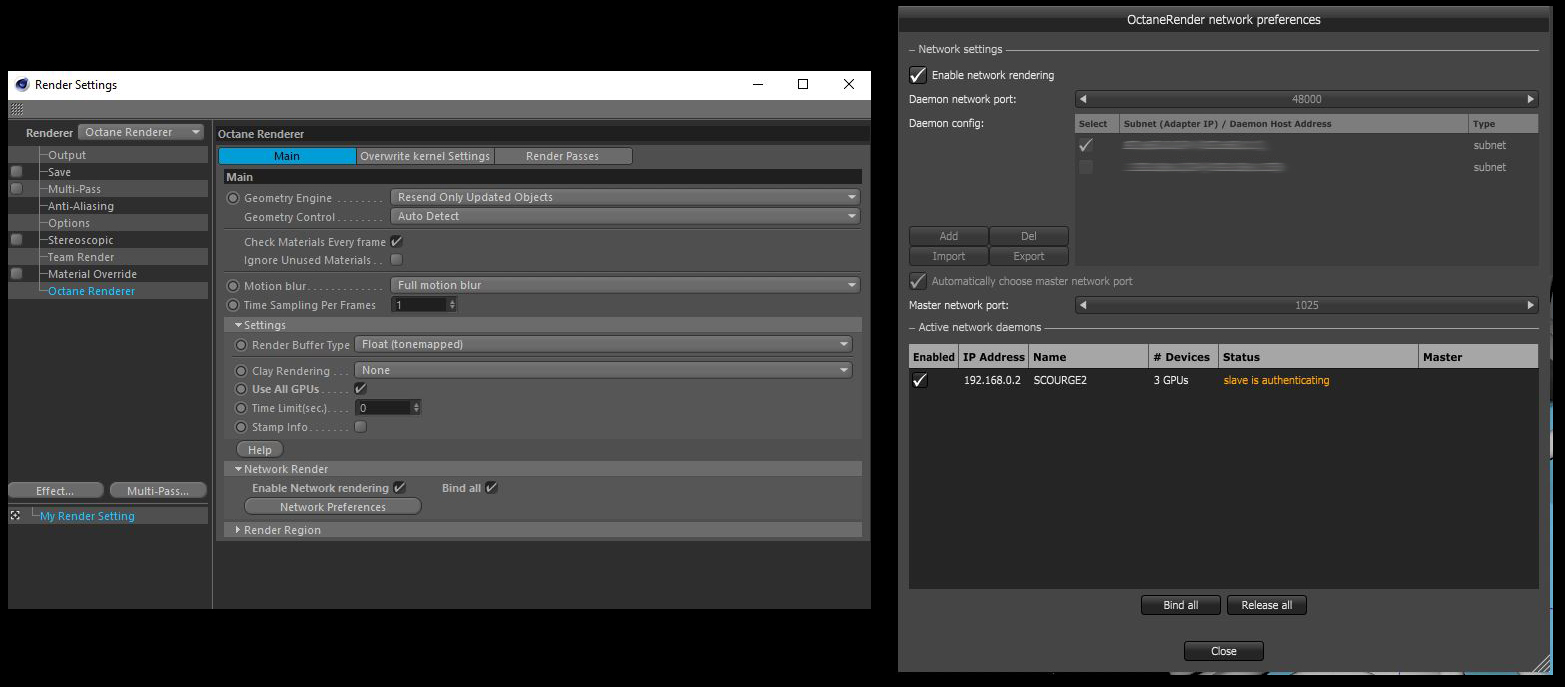The height and width of the screenshot is (687, 1565).
Task: Enable the Multi-Pass checkbox in render list
Action: click(16, 189)
